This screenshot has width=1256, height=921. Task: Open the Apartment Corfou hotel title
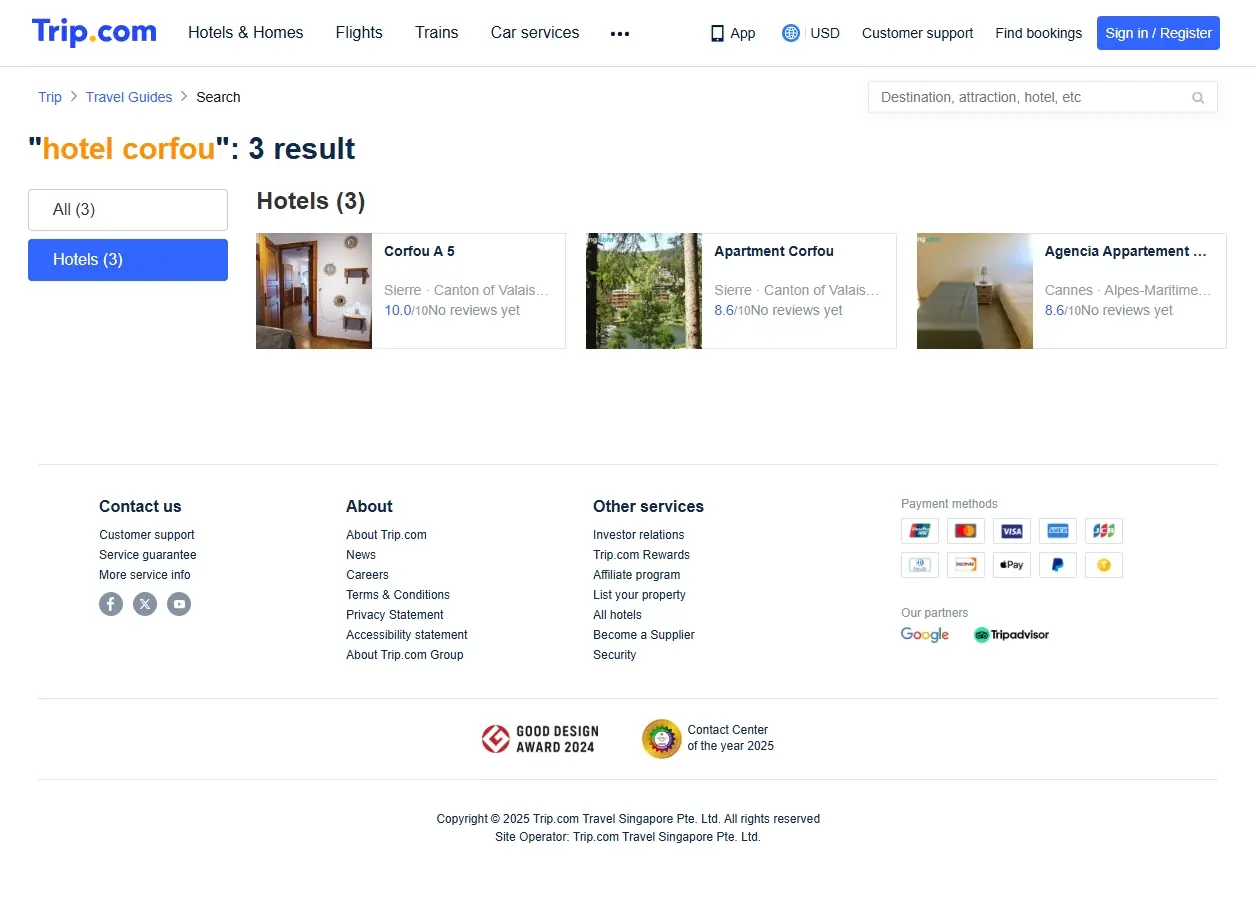click(774, 251)
